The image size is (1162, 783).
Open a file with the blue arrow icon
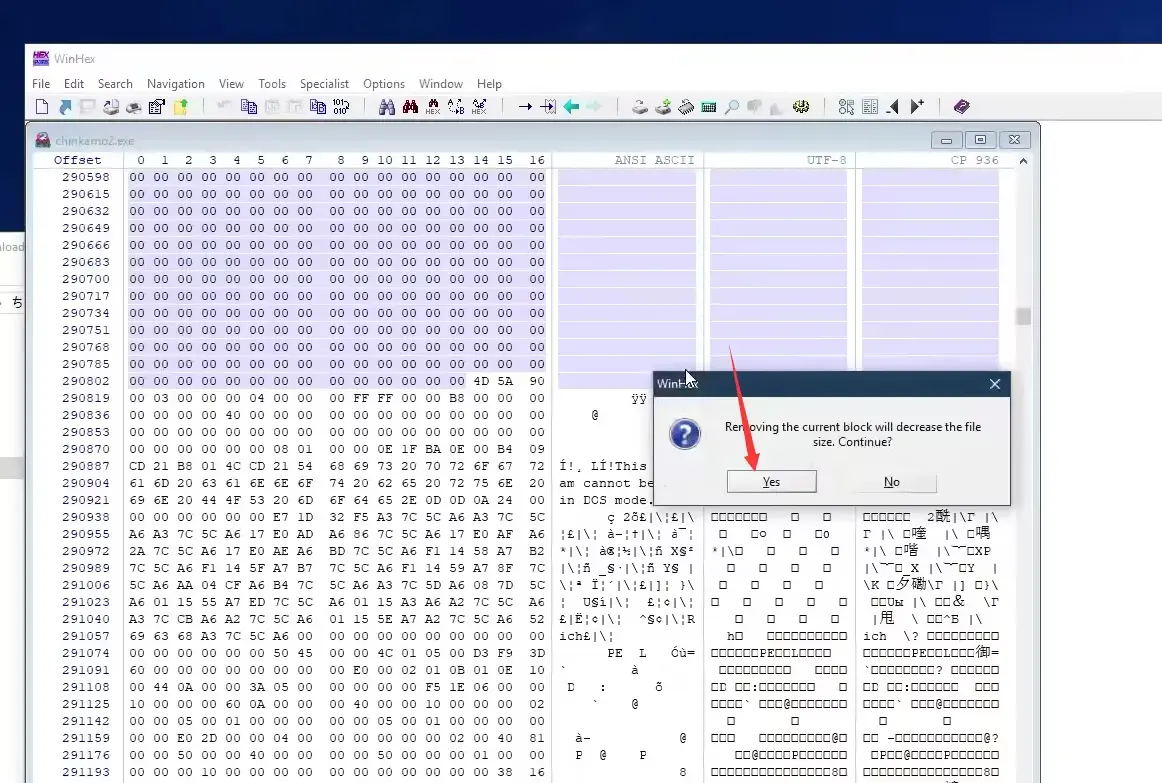pyautogui.click(x=65, y=107)
